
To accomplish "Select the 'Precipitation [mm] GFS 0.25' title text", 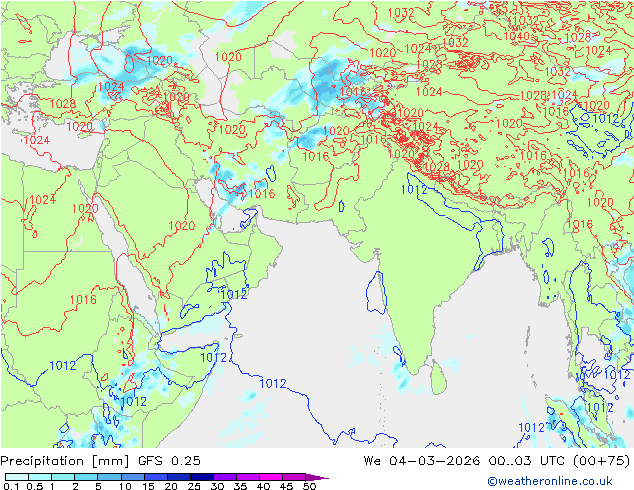I will click(100, 461).
